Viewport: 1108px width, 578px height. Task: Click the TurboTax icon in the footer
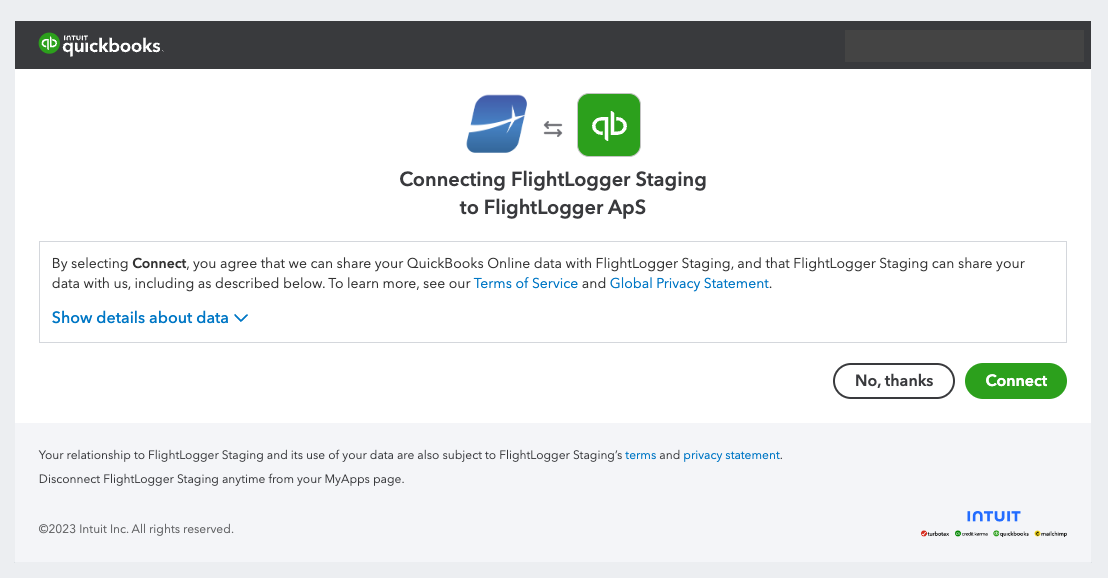point(924,533)
